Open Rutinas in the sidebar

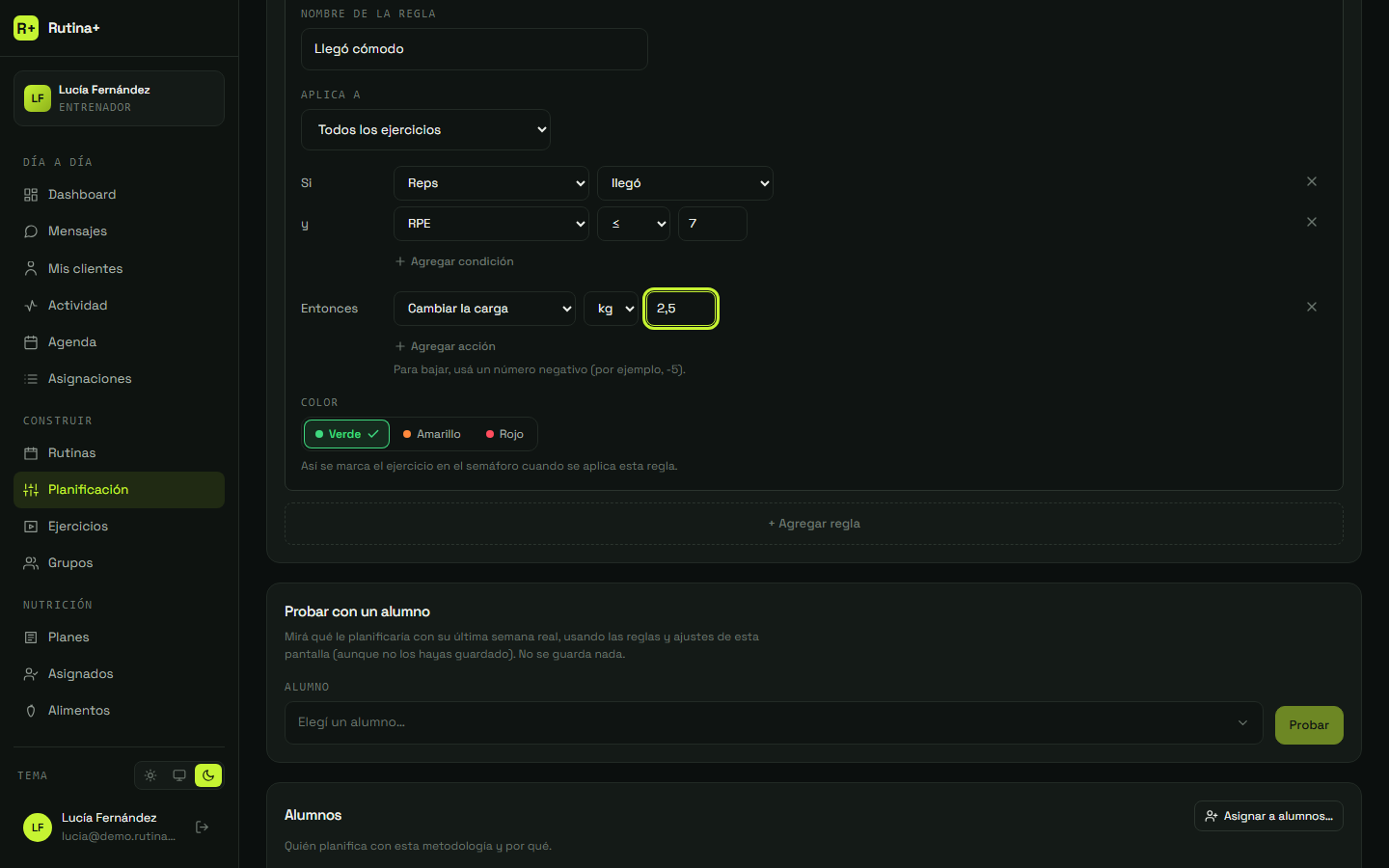(x=119, y=453)
